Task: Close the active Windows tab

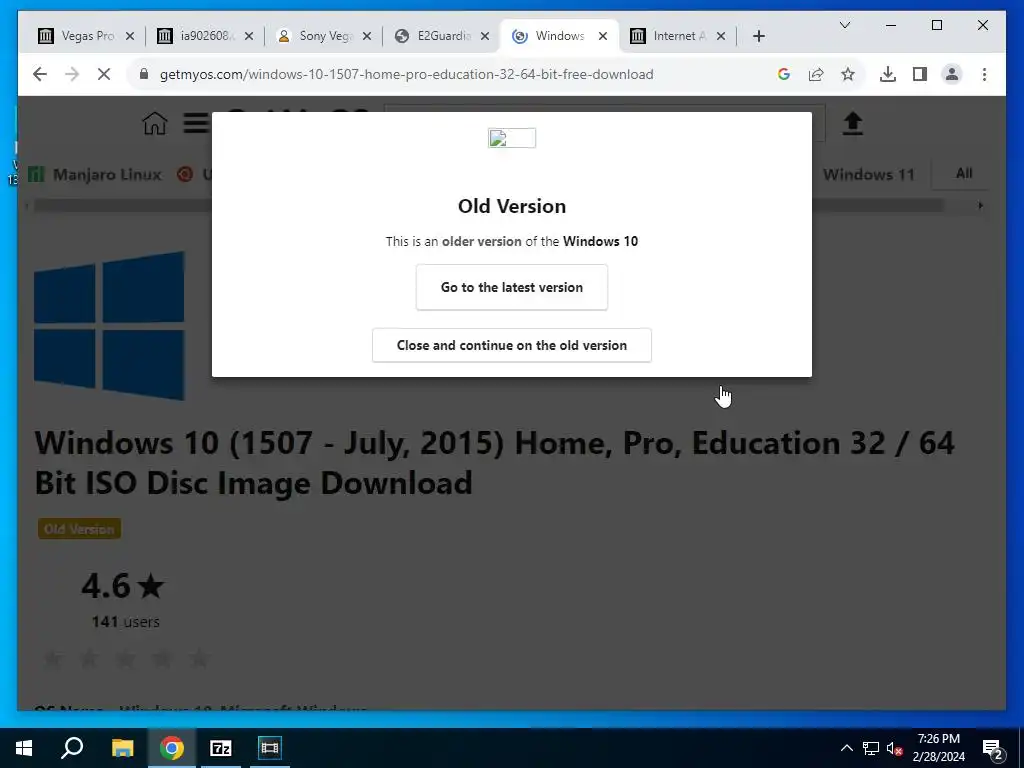Action: click(x=603, y=36)
